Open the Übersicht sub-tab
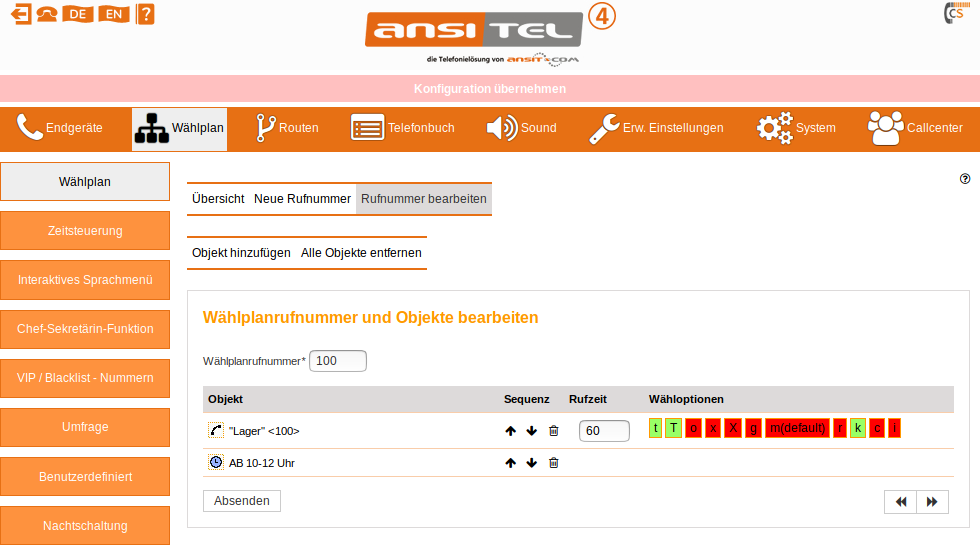Viewport: 980px width, 555px height. click(x=218, y=199)
